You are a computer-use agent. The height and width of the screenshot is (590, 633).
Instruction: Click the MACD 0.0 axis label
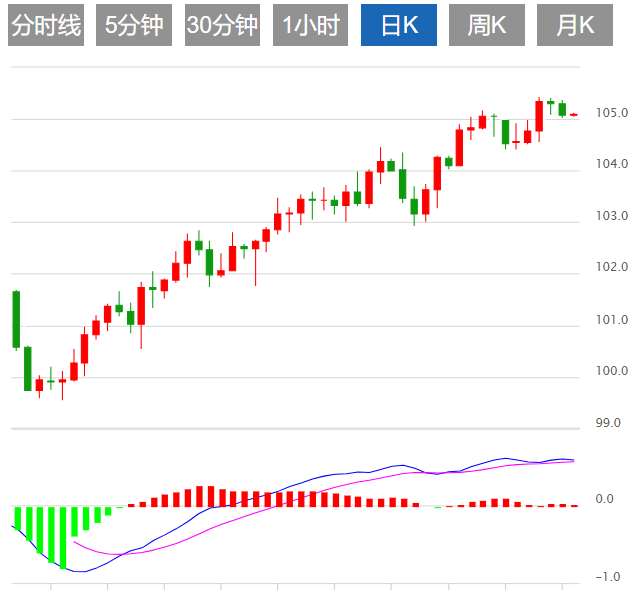point(604,499)
